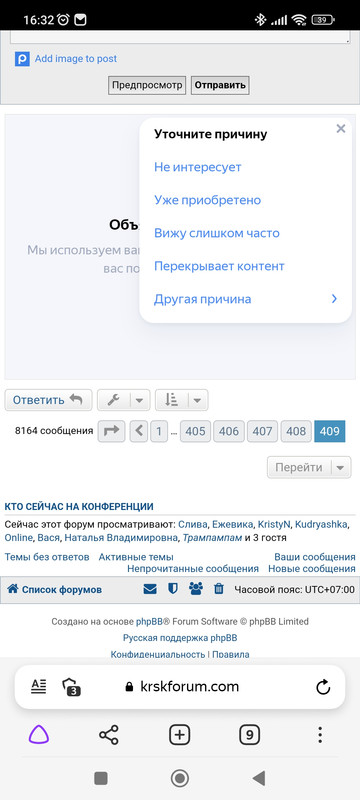Select current page 409
Screen dimensions: 360x800
330,431
